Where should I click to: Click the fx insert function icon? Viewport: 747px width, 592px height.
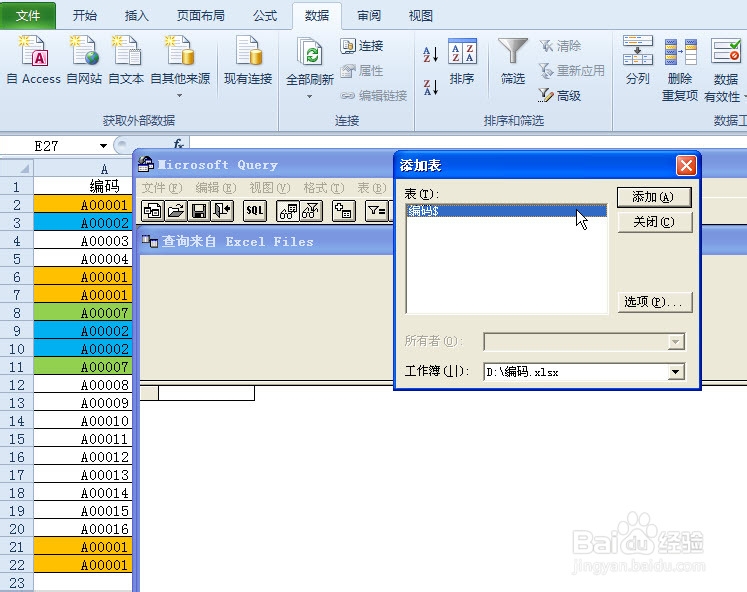(179, 144)
